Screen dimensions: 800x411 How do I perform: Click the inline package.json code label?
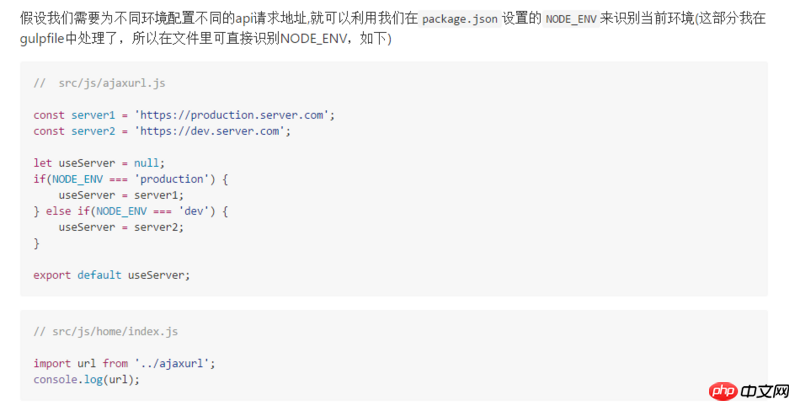460,19
